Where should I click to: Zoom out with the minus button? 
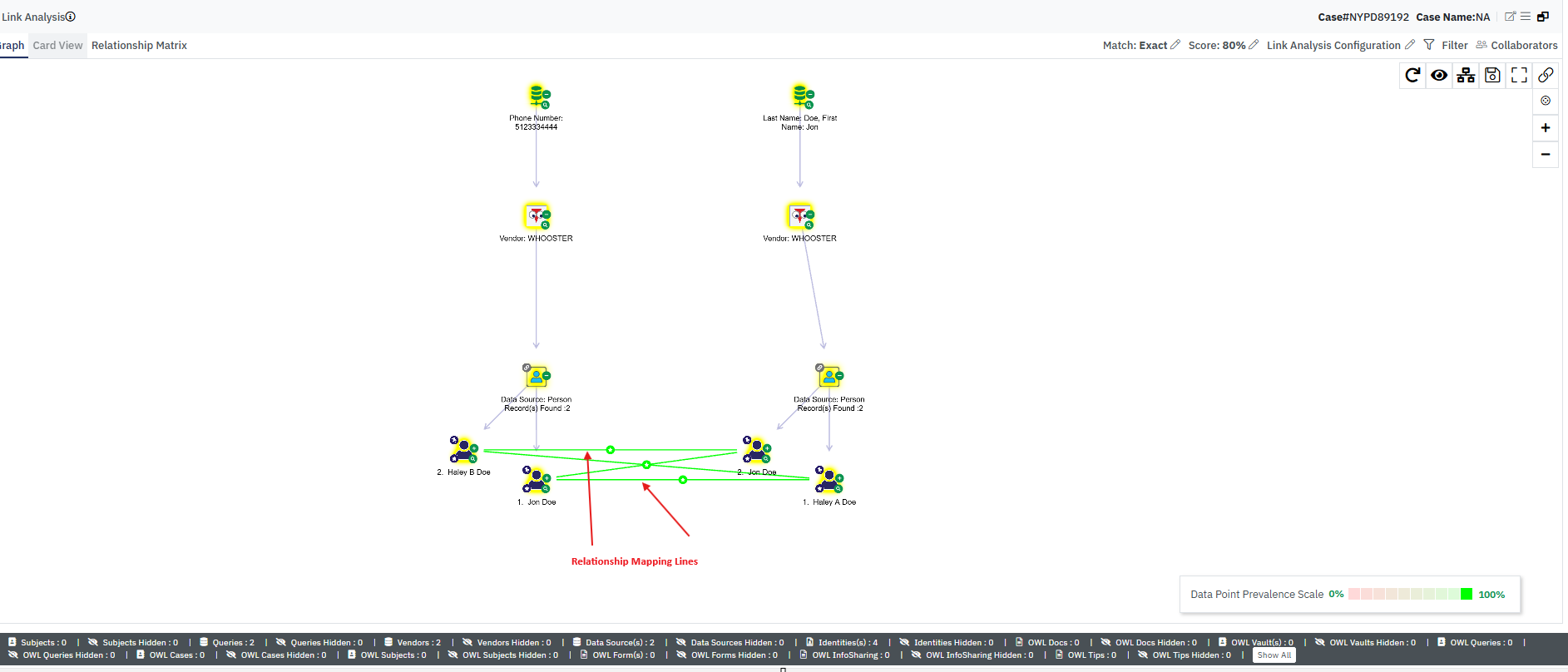click(x=1546, y=155)
